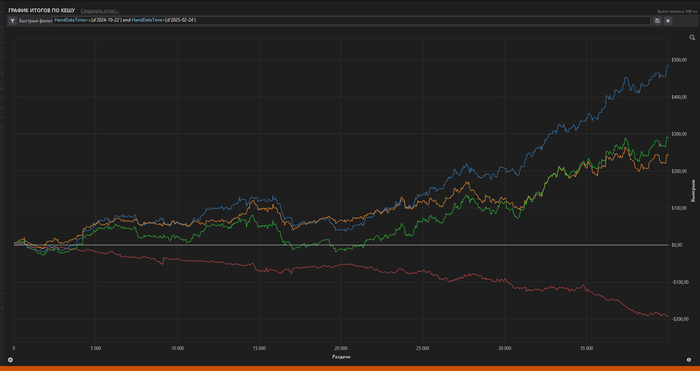This screenshot has height=371, width=700.
Task: Save the current filter with the disk icon
Action: coord(657,21)
